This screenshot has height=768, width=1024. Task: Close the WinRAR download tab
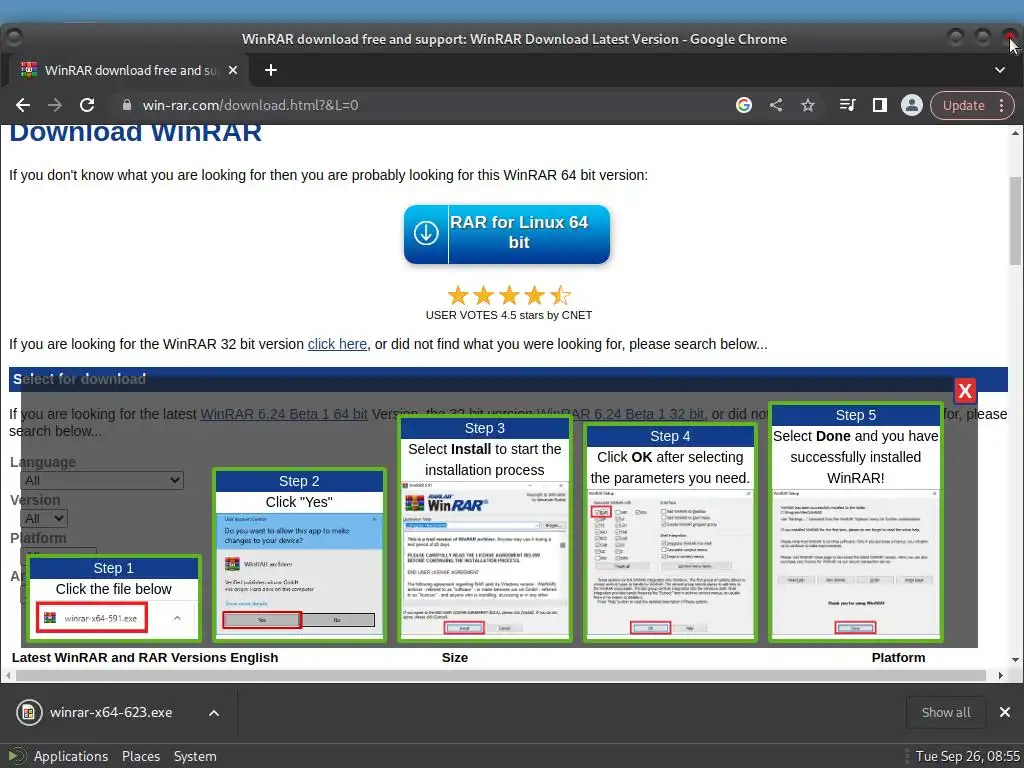pyautogui.click(x=233, y=70)
